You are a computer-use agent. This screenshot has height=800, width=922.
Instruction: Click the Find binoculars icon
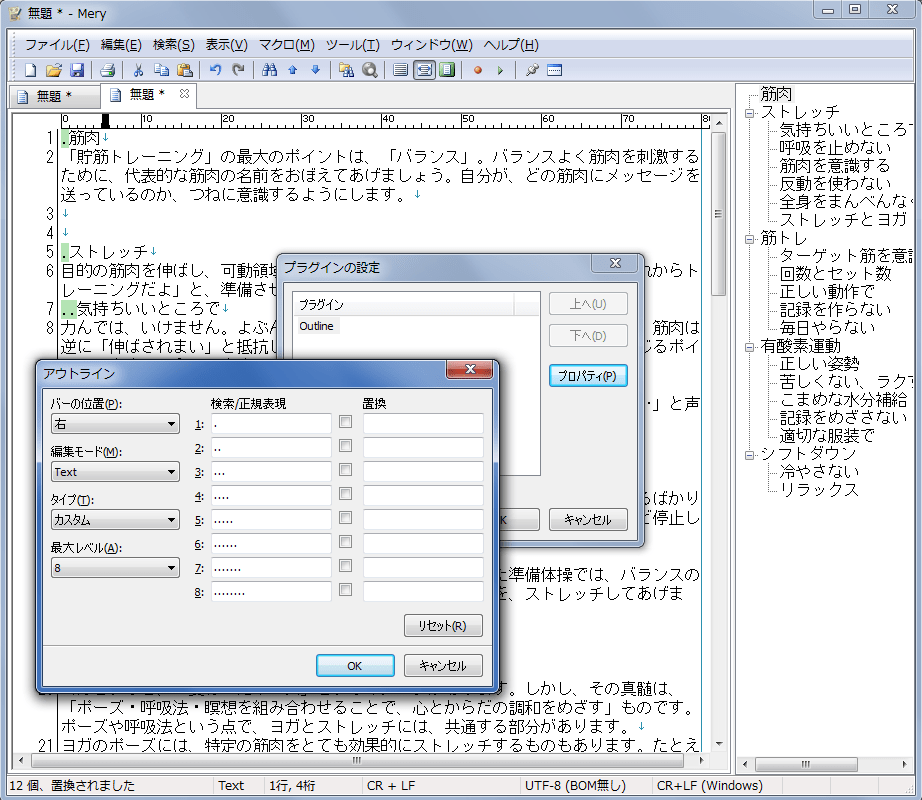(x=268, y=70)
